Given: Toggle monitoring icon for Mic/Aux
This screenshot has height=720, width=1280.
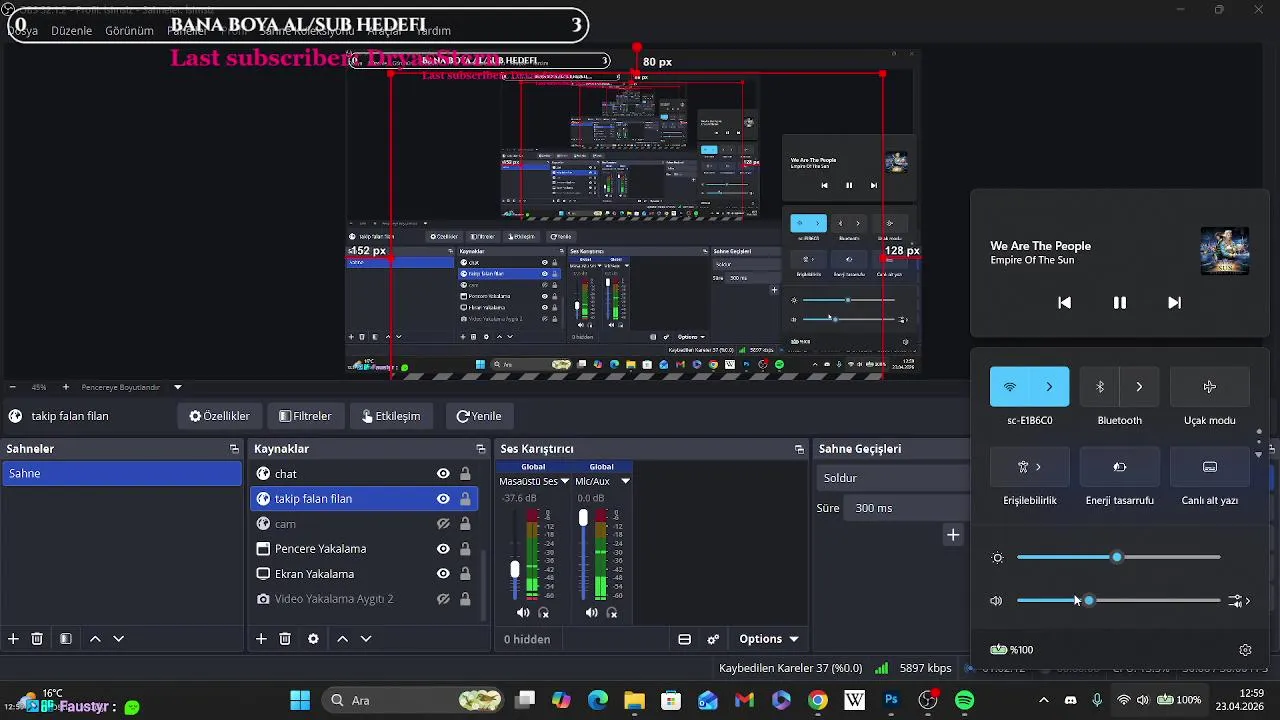Looking at the screenshot, I should click(x=612, y=613).
